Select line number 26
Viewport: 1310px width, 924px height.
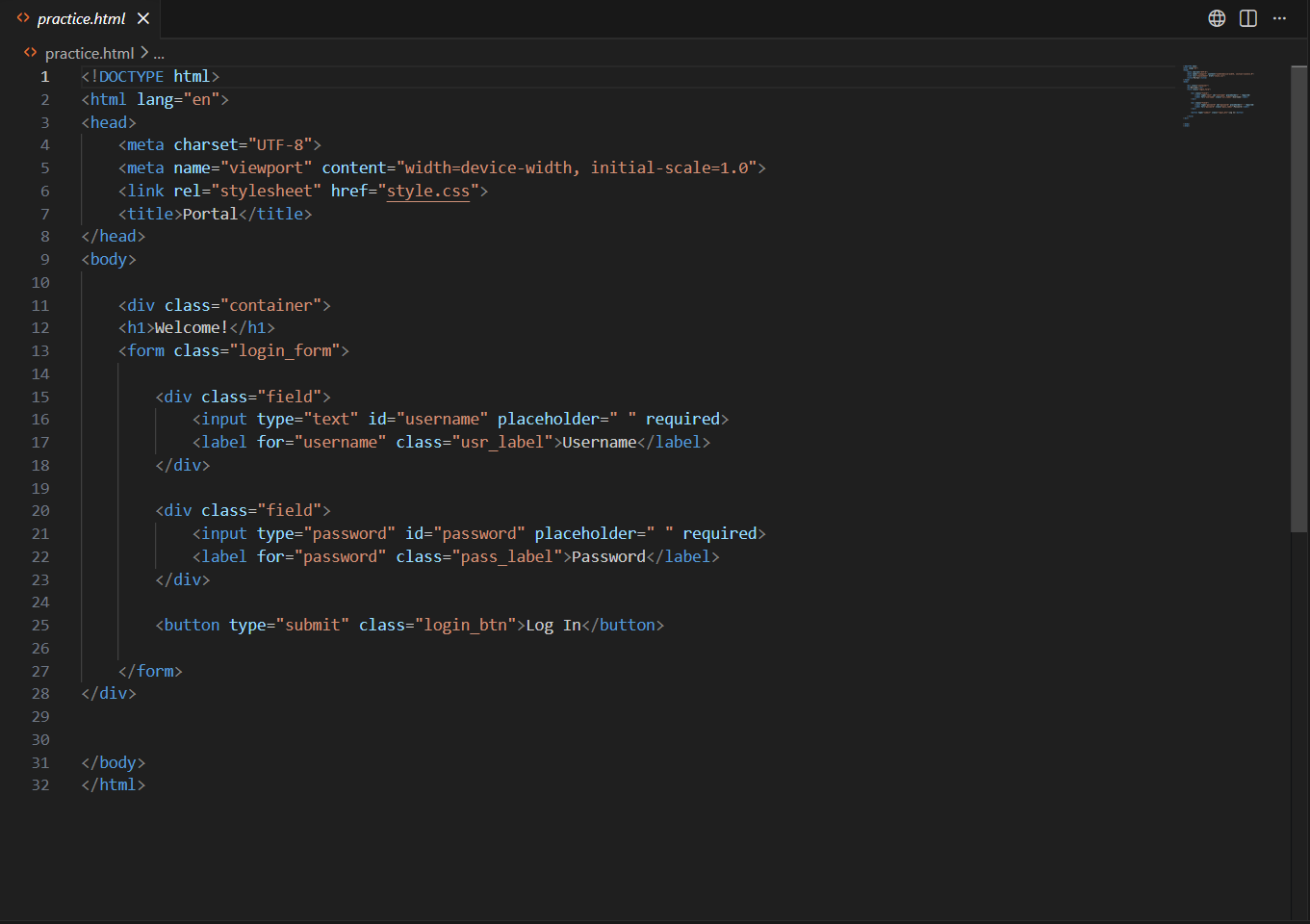click(x=40, y=648)
